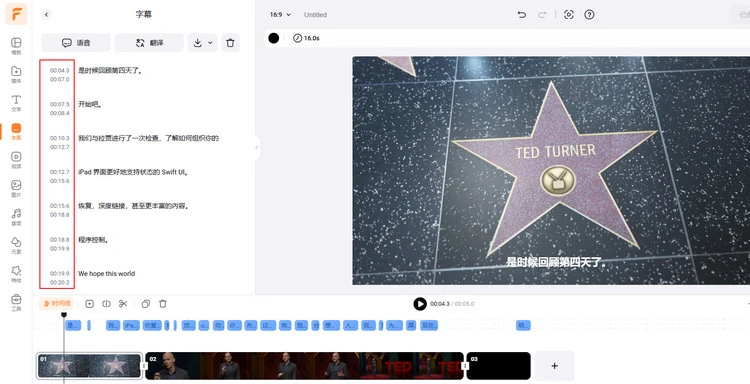Viewport: 750px width, 384px height.
Task: Click the split clip icon
Action: [x=106, y=304]
